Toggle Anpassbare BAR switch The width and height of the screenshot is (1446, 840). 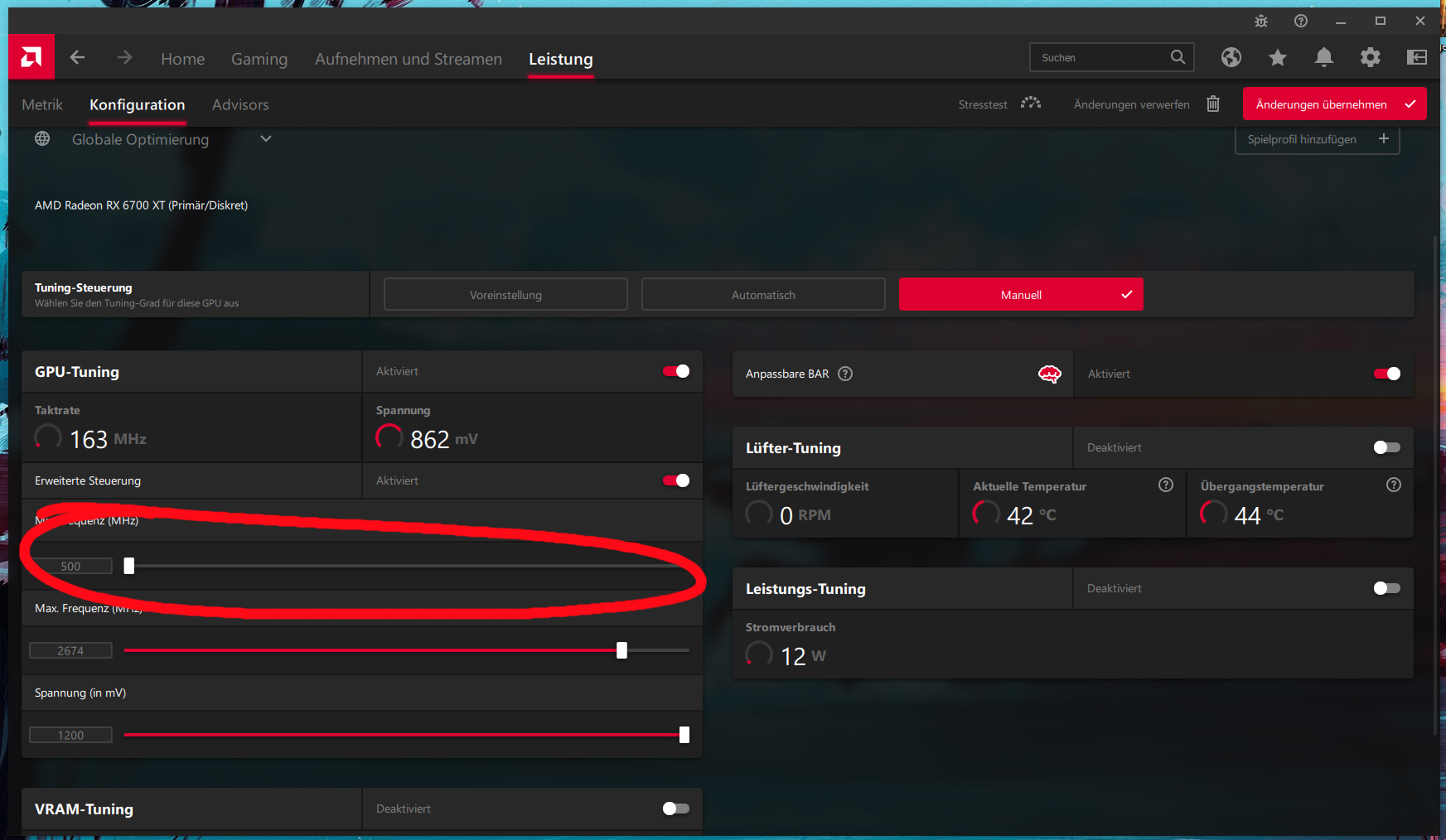[1387, 374]
